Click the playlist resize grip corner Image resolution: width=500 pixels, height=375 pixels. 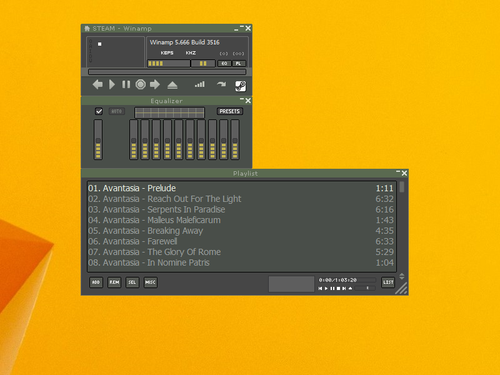[402, 289]
